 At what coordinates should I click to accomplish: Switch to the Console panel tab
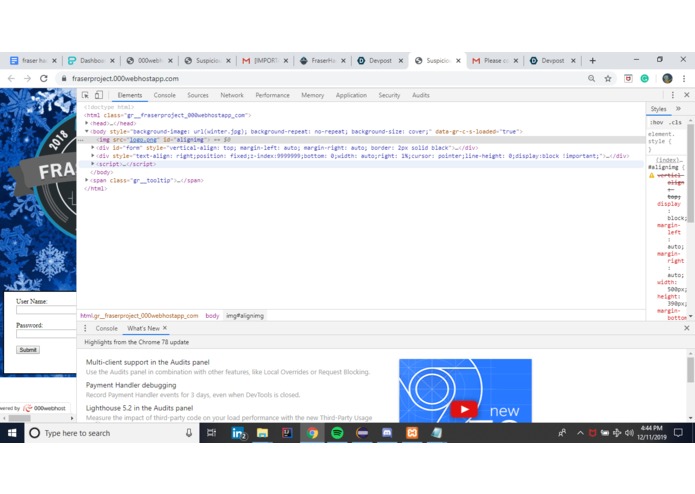(x=164, y=95)
